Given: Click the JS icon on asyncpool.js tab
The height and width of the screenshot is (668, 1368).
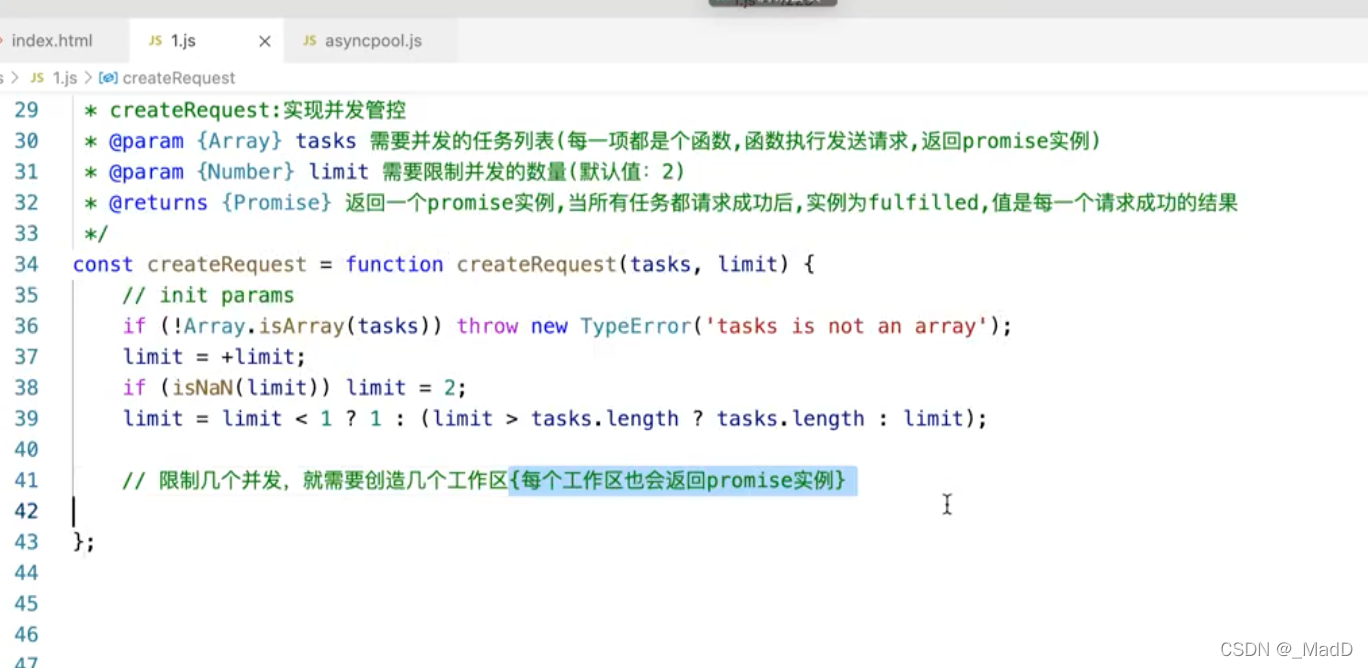Looking at the screenshot, I should click(309, 41).
